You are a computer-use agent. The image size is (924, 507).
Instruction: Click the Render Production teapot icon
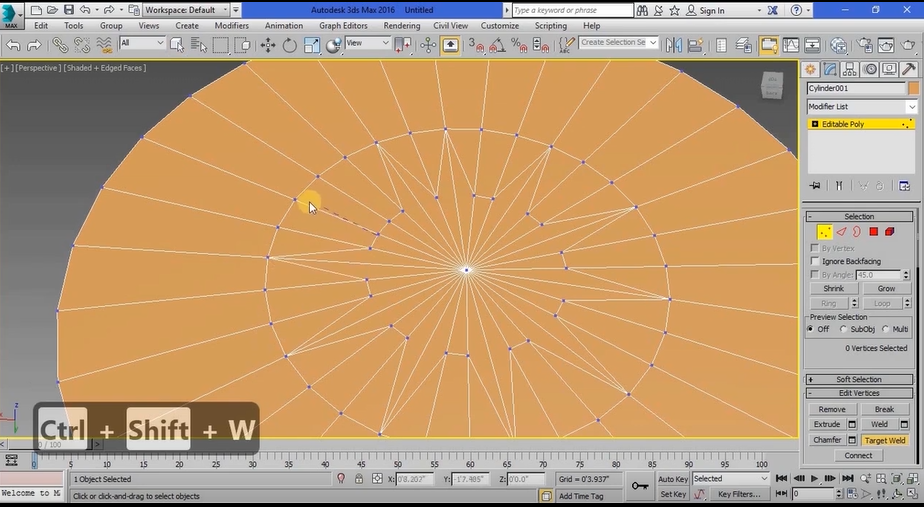(x=908, y=45)
